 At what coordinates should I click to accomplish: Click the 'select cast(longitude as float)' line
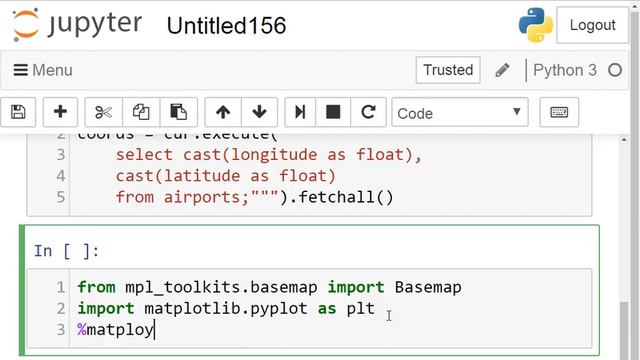coord(269,155)
